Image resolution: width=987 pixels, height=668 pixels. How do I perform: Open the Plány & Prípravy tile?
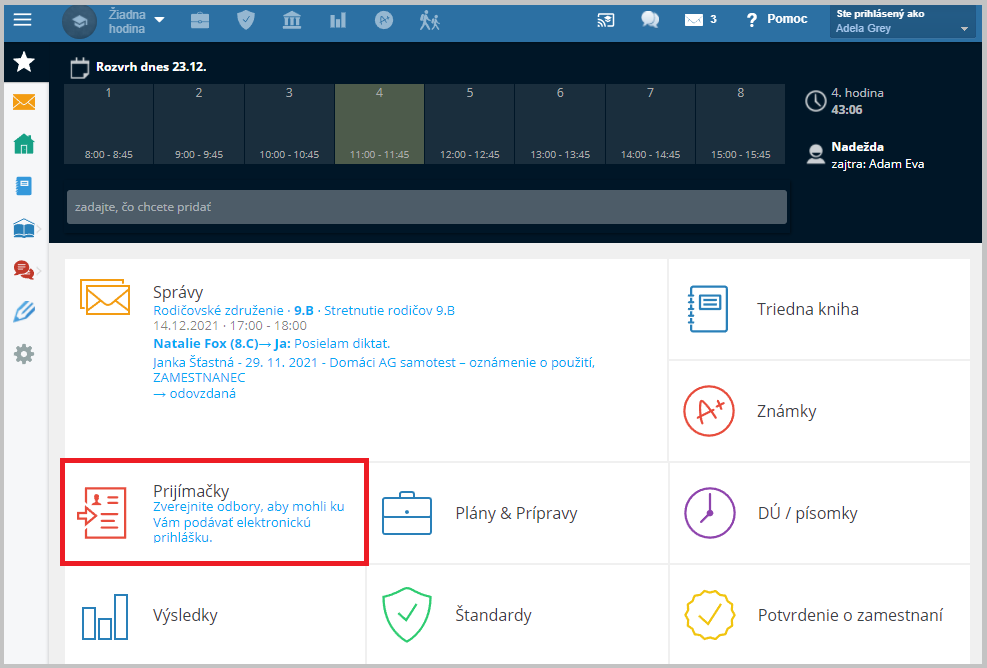517,513
